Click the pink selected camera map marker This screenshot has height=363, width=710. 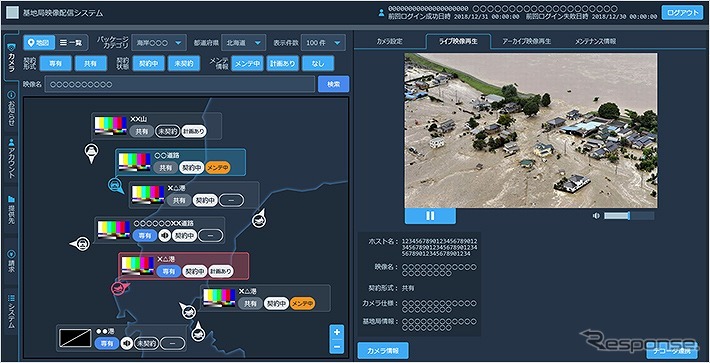tap(119, 289)
